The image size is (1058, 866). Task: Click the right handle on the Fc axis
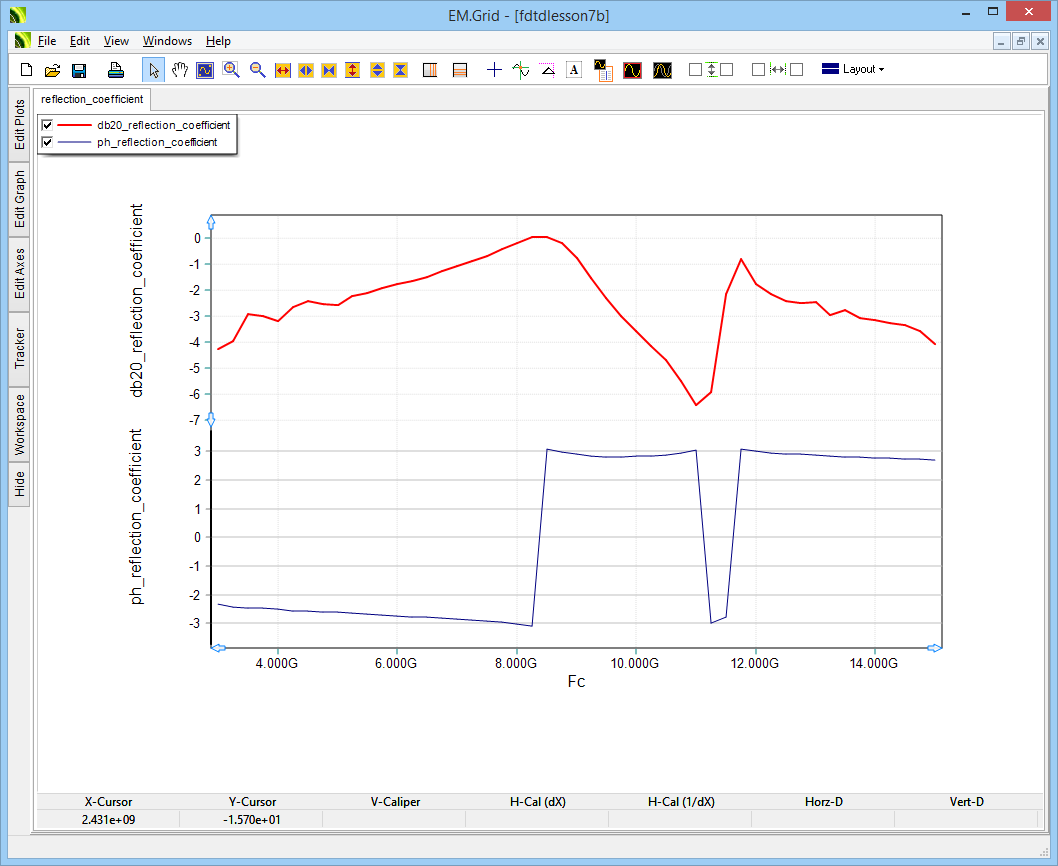[935, 648]
